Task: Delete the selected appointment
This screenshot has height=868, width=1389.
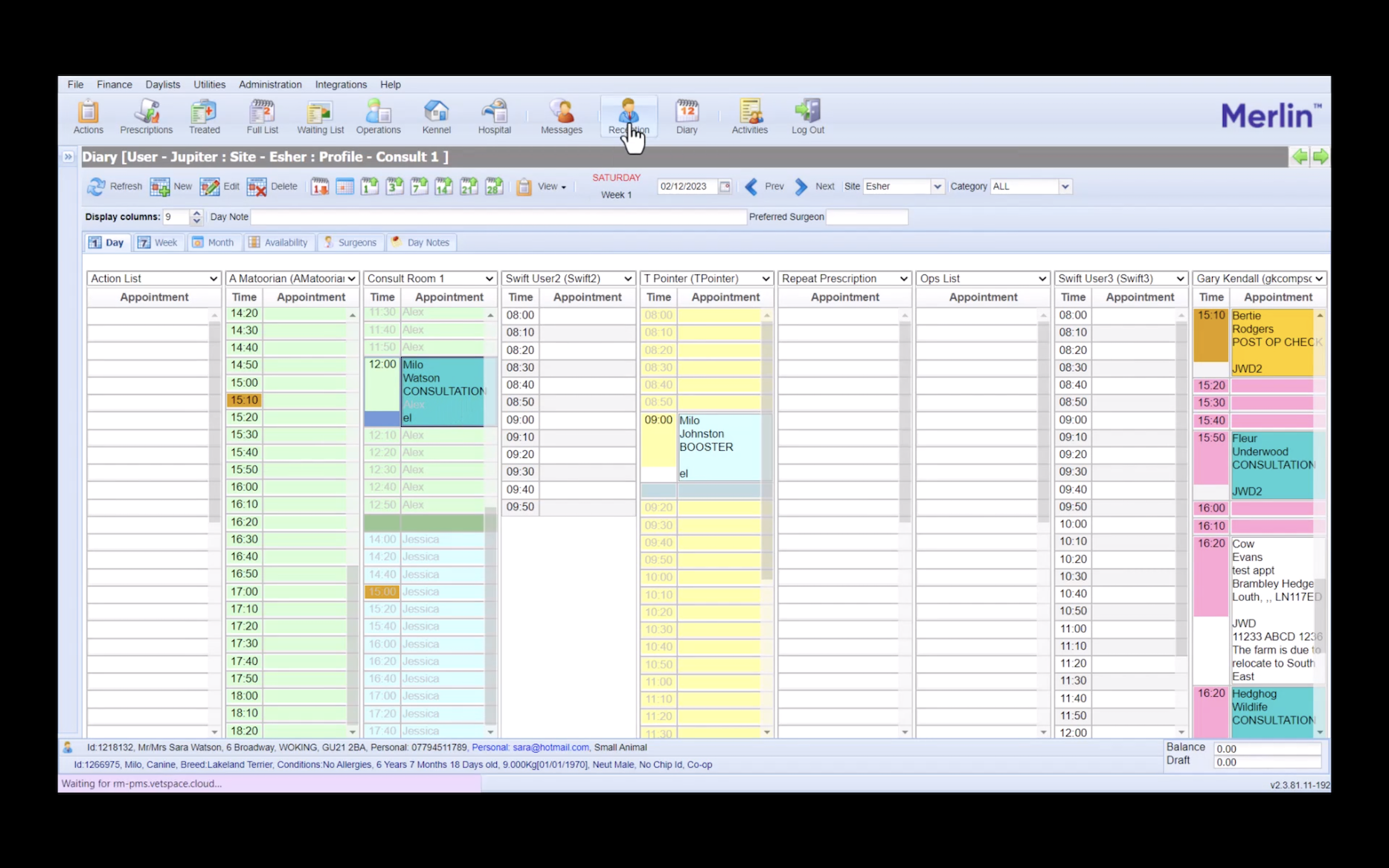Action: tap(272, 187)
